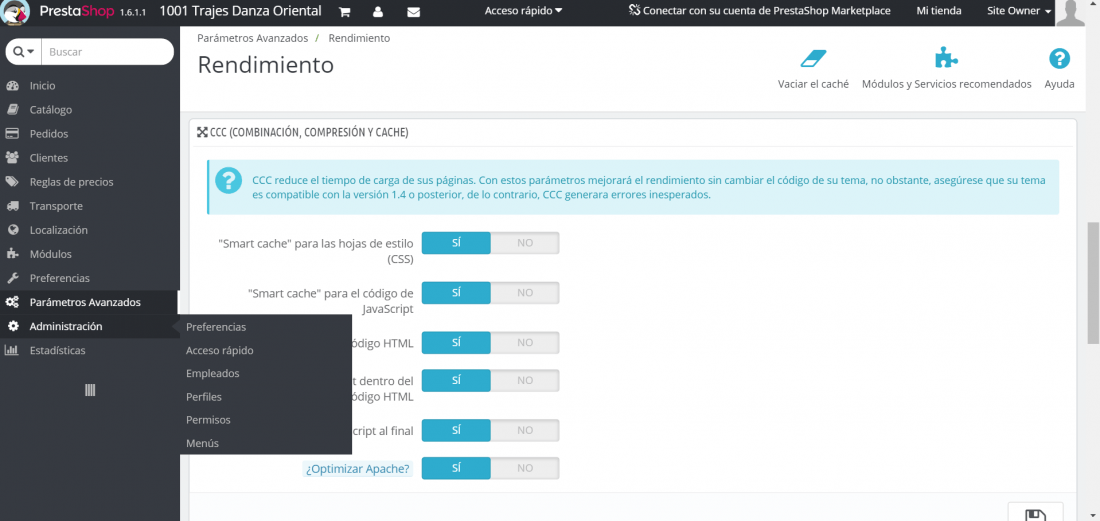Click the PrestaShop logo avatar
1100x521 pixels.
[x=15, y=12]
